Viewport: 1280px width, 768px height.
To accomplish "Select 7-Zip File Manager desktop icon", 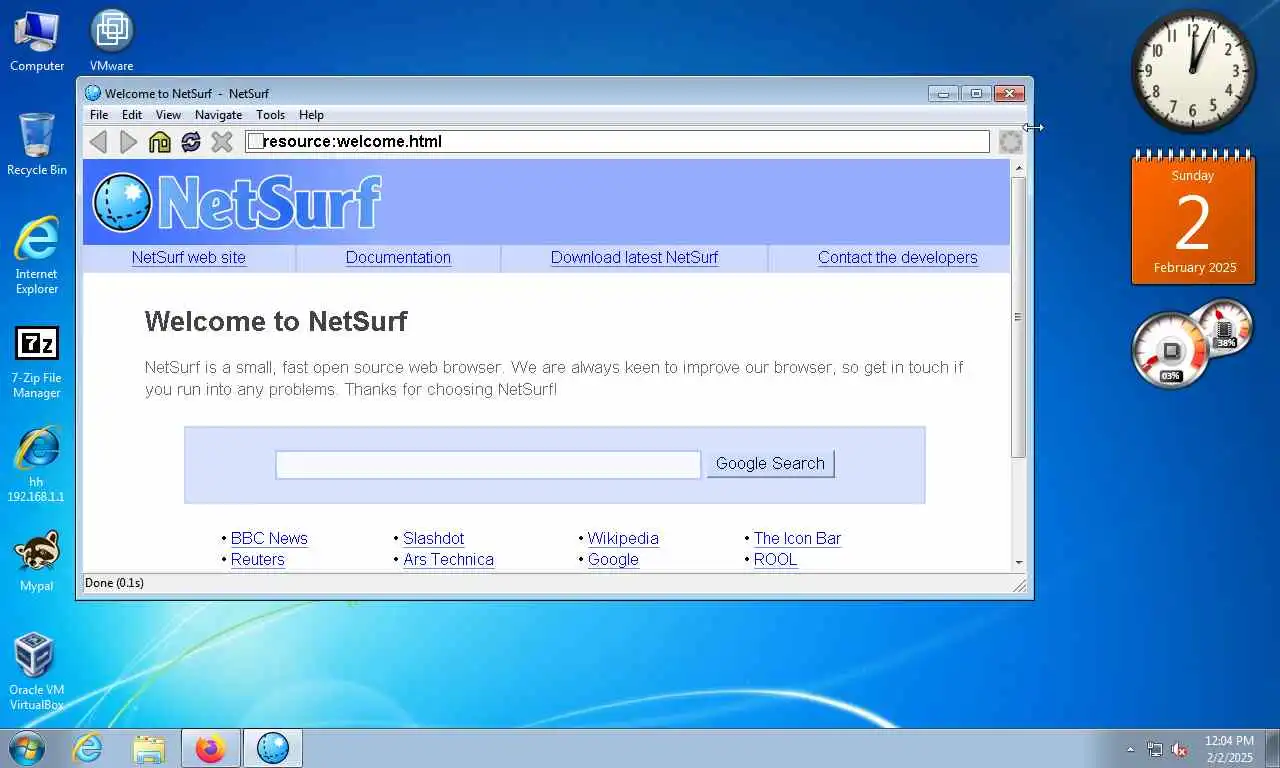I will click(x=37, y=362).
